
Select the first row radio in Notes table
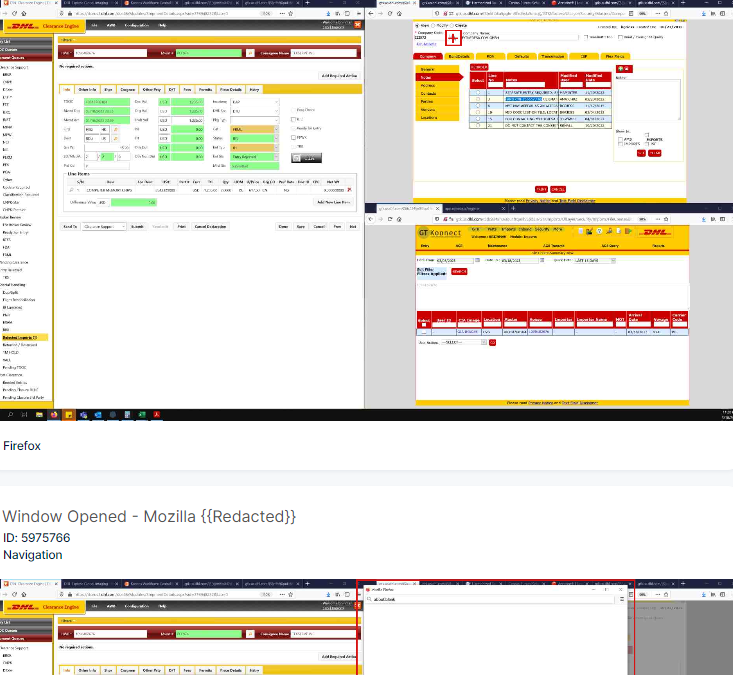[x=477, y=92]
